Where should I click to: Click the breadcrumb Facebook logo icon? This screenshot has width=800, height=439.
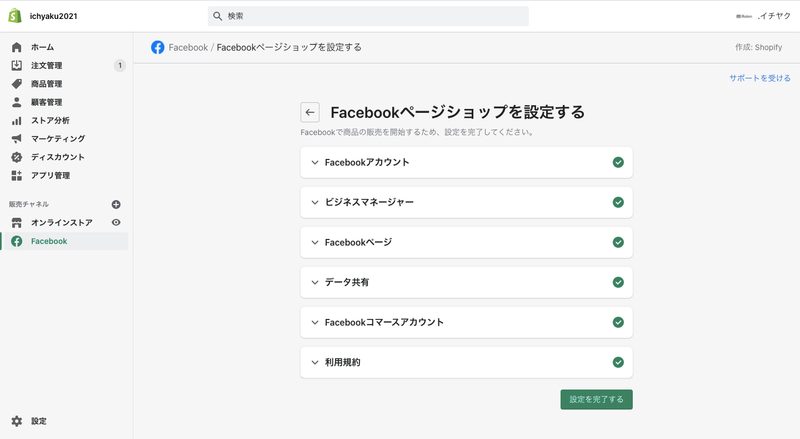158,47
